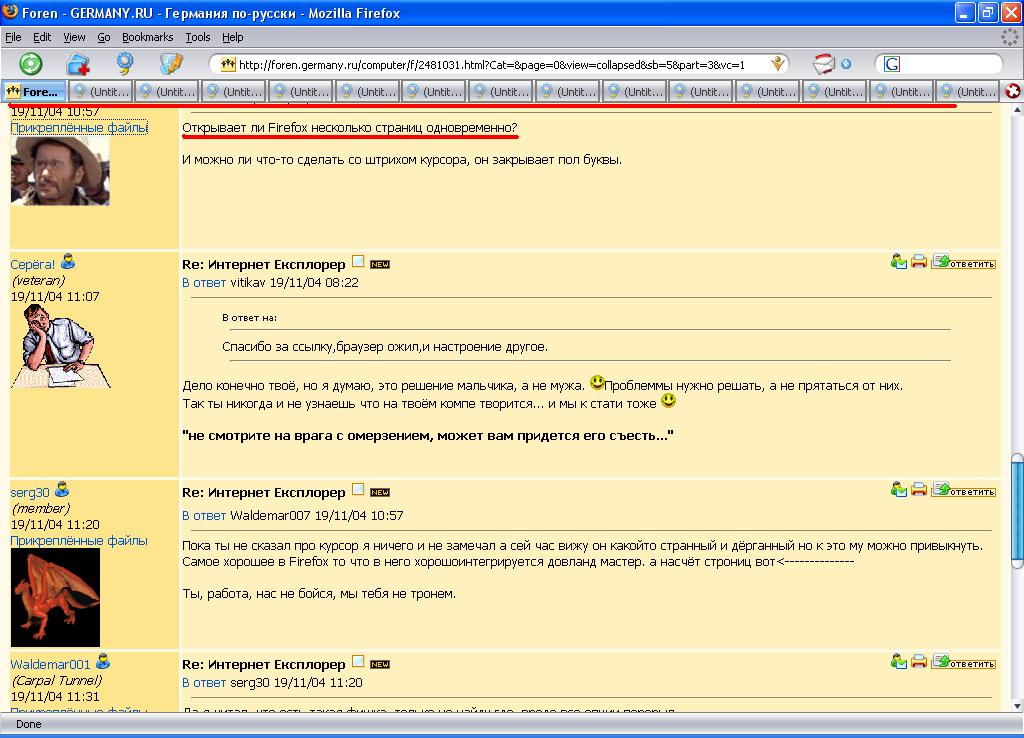
Task: Click the blue toolbar icon with red plus
Action: point(78,64)
